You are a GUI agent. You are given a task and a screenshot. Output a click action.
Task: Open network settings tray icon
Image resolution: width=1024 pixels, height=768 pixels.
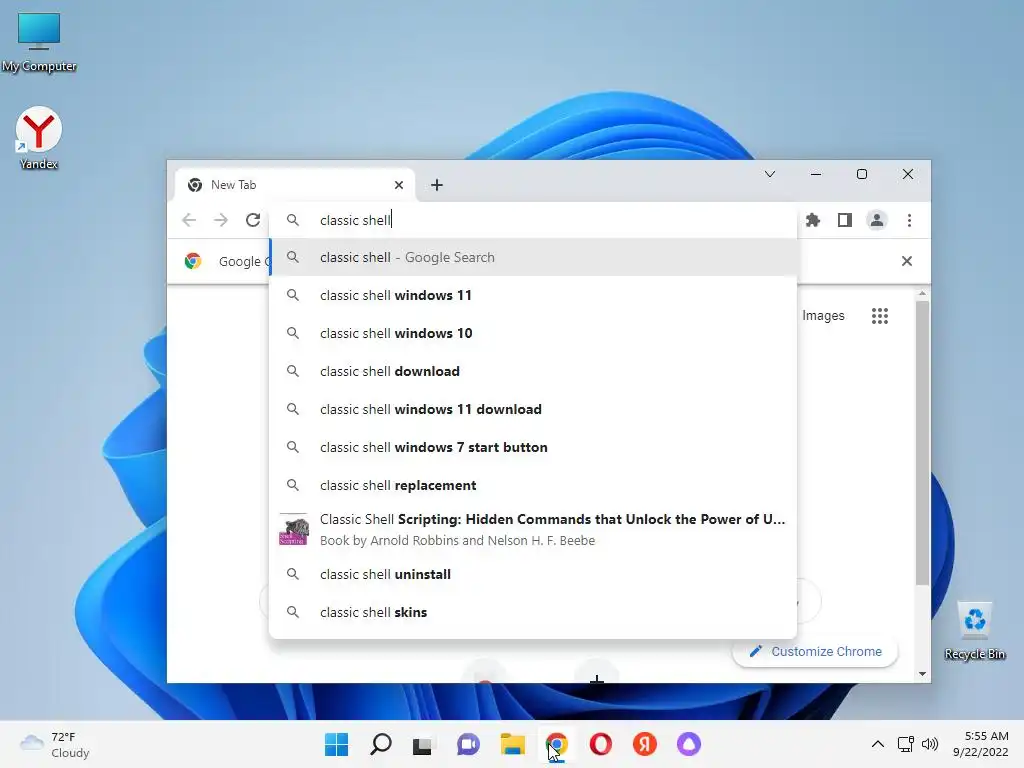coord(905,744)
